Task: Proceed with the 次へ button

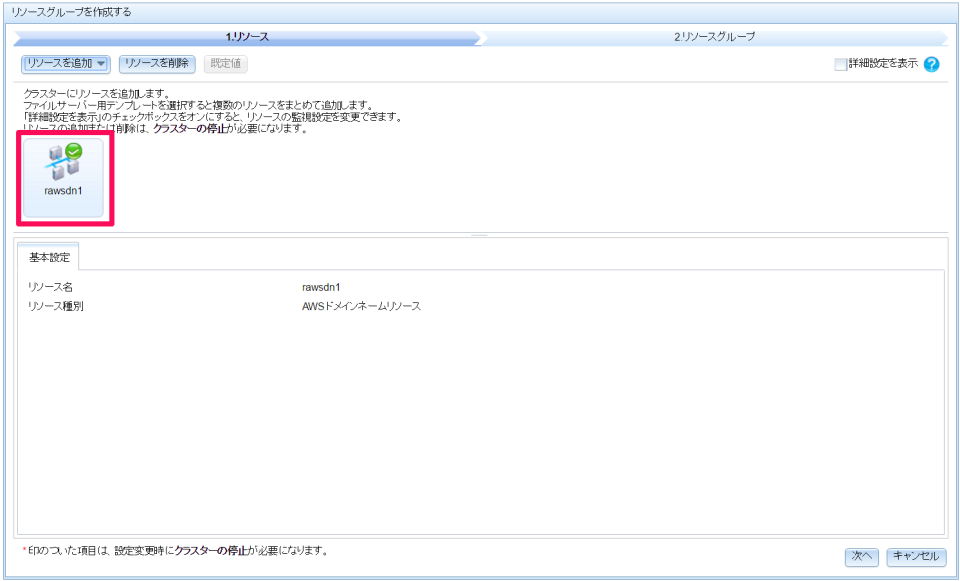Action: click(x=861, y=556)
